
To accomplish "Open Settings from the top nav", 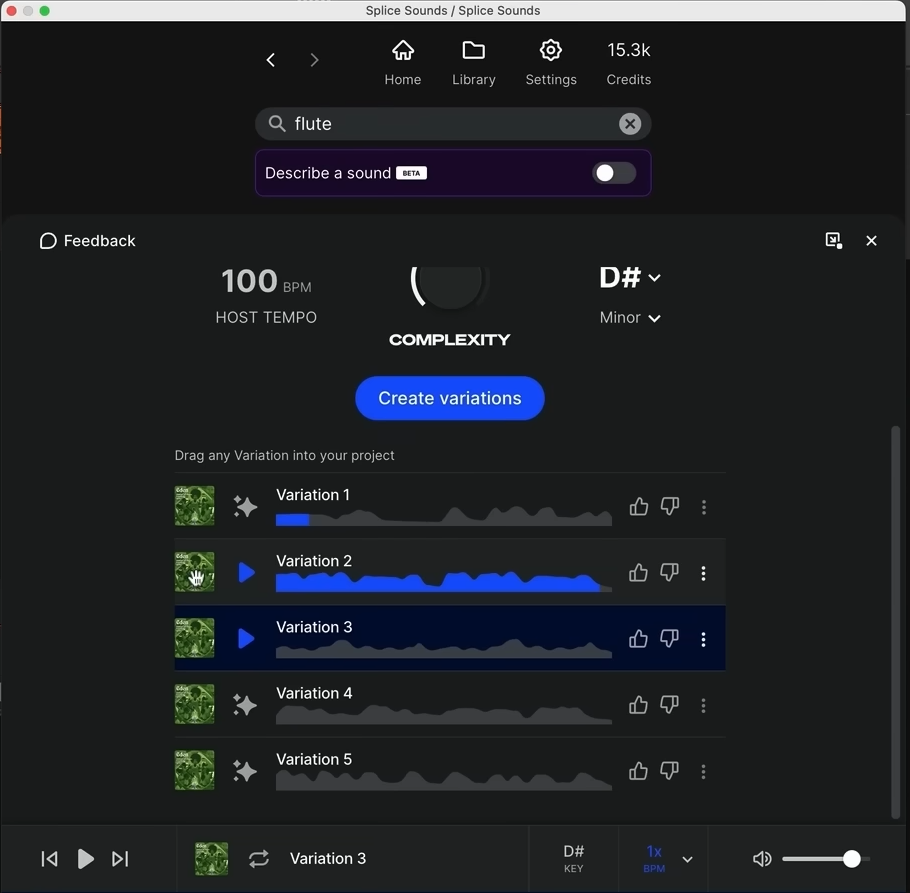I will tap(551, 63).
